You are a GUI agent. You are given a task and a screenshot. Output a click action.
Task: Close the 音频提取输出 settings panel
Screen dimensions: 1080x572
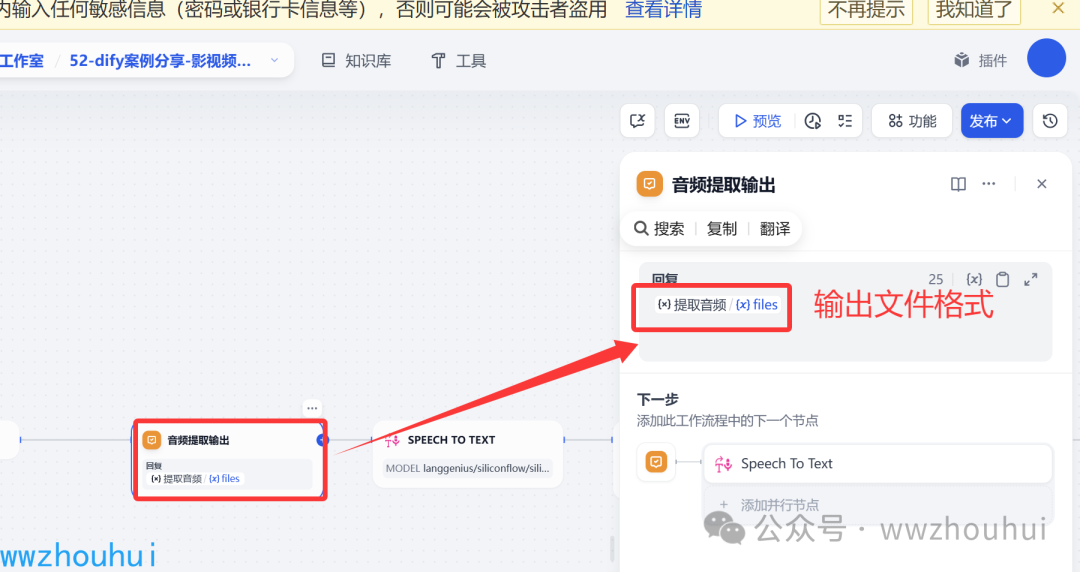[1041, 184]
